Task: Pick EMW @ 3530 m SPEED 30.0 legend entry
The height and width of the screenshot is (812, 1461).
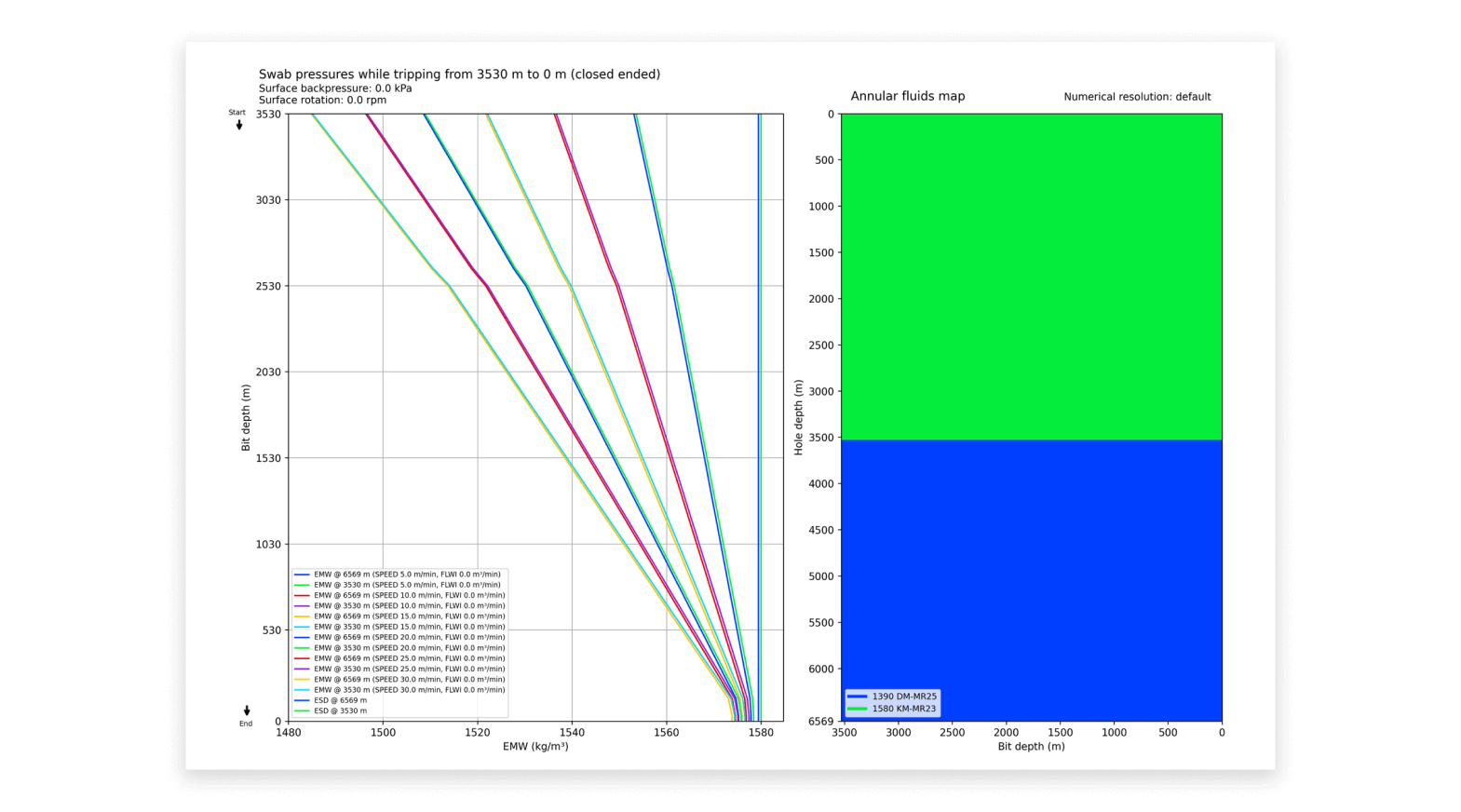Action: point(409,690)
